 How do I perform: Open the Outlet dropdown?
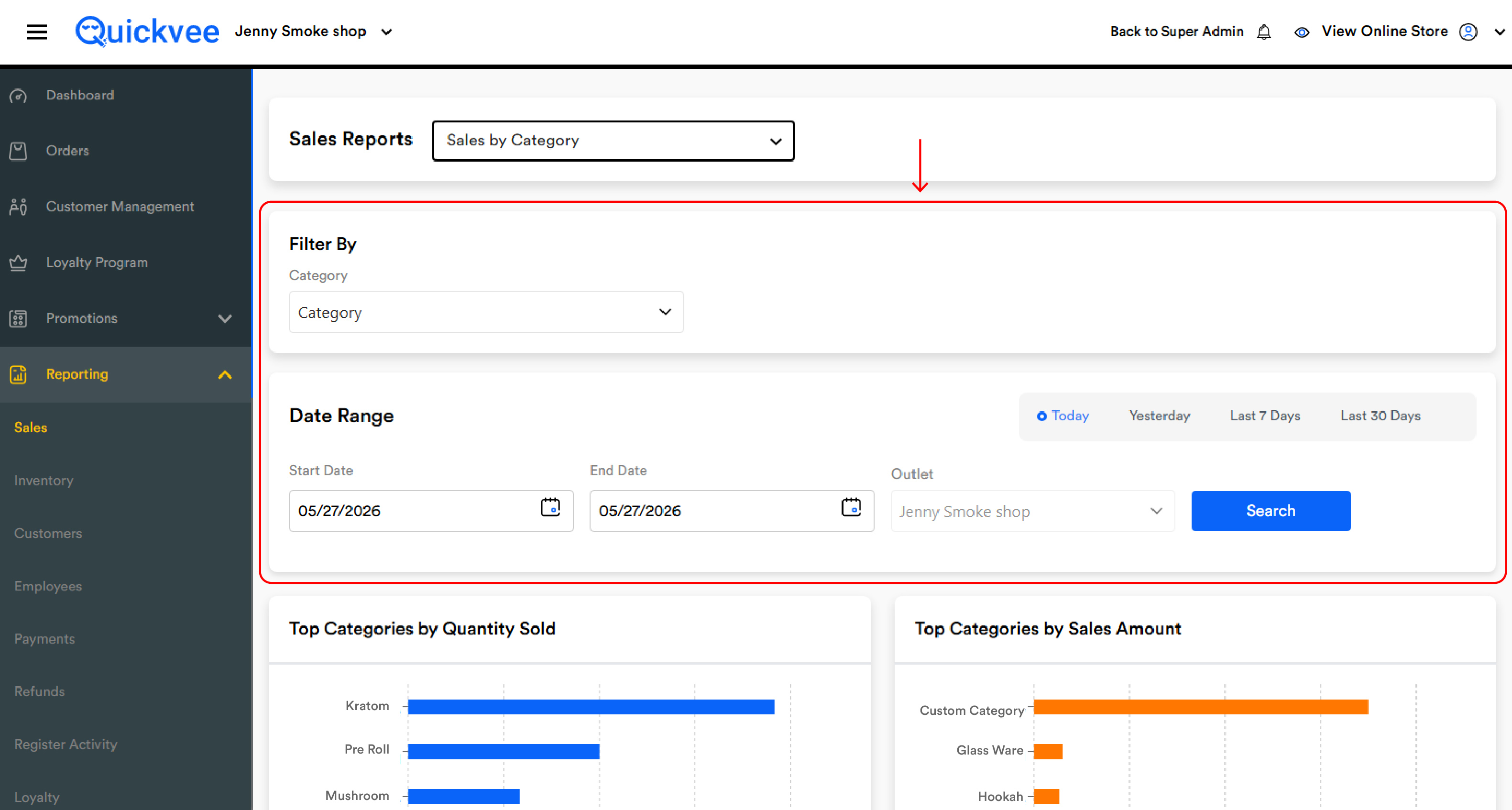[1032, 511]
